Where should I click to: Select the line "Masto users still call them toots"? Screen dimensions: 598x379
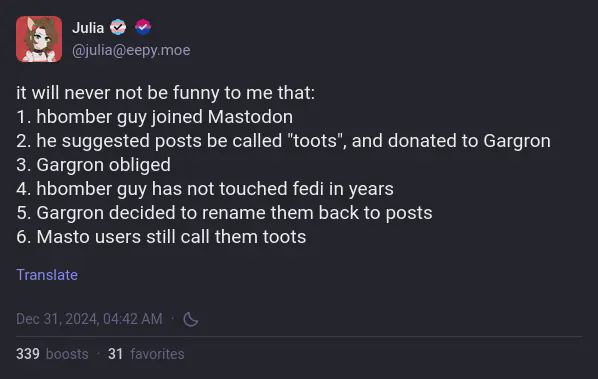161,237
